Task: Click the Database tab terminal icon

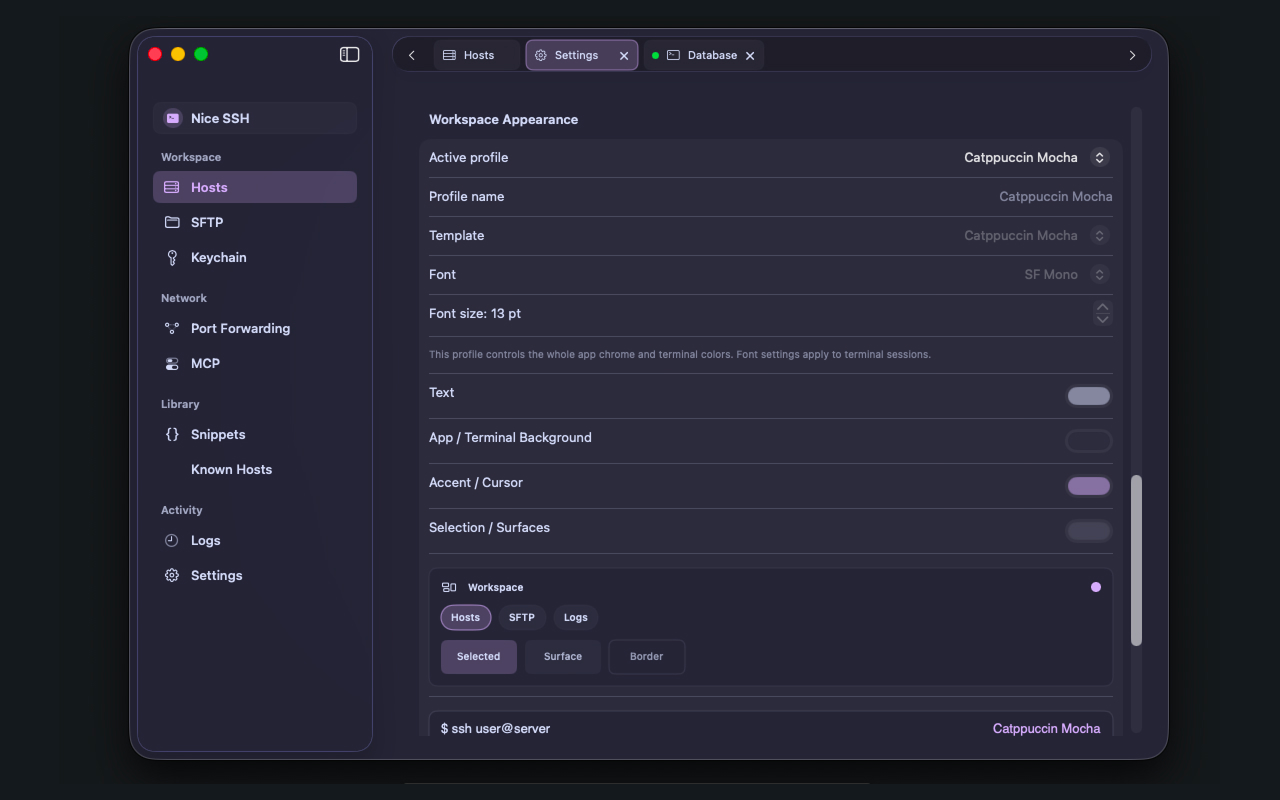Action: coord(673,55)
